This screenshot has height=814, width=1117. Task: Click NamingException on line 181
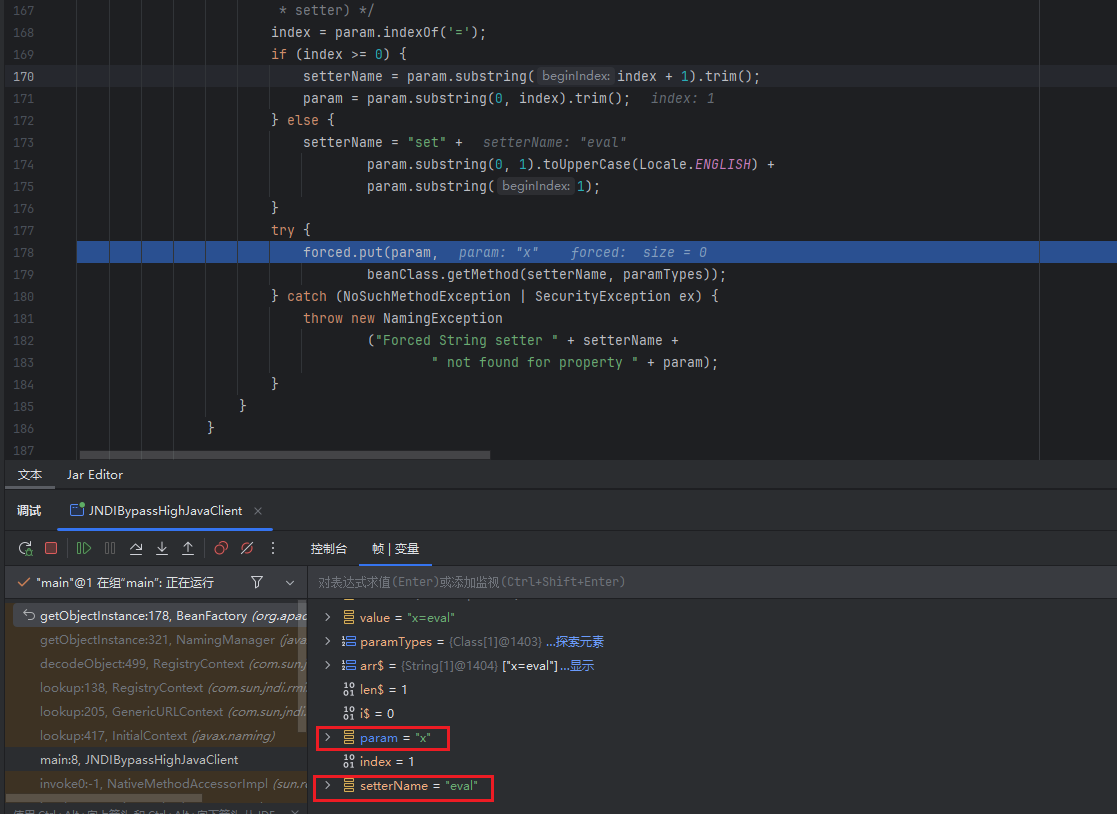click(442, 318)
